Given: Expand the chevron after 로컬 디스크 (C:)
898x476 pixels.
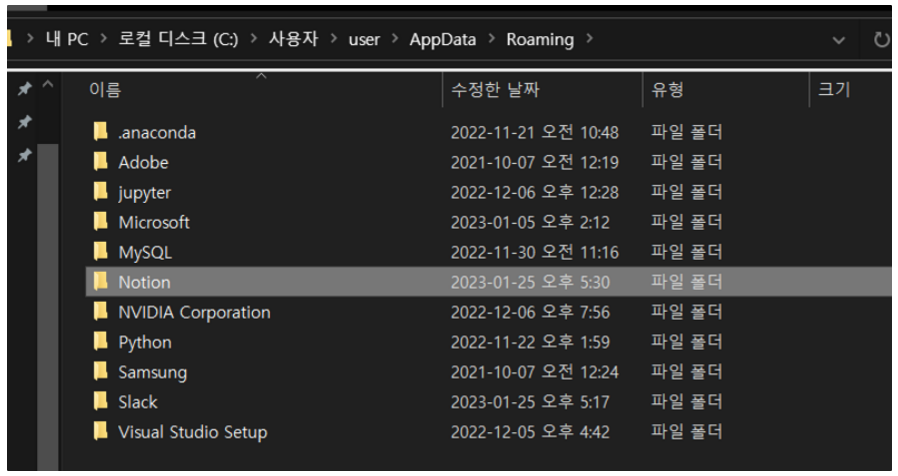Looking at the screenshot, I should coord(254,38).
